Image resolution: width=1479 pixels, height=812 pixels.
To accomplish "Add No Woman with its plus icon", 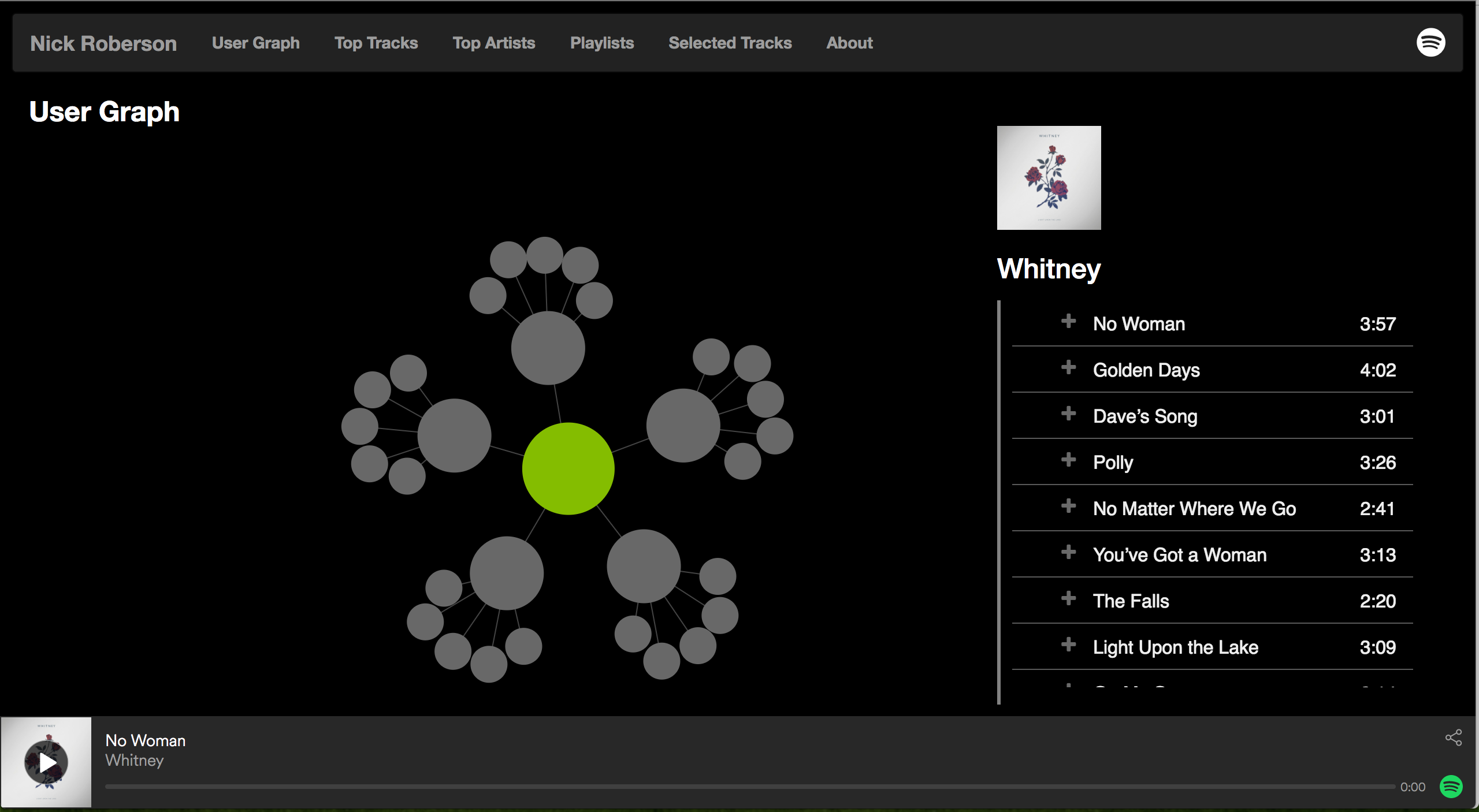I will coord(1069,321).
